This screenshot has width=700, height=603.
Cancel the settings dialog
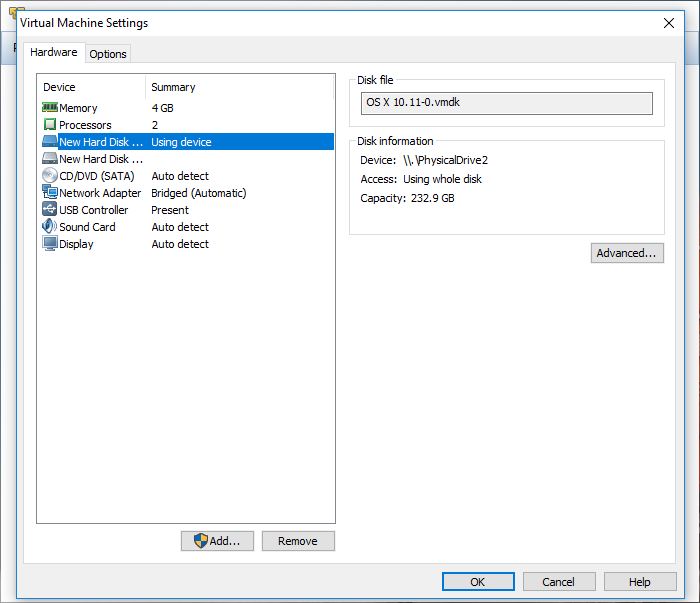(x=558, y=582)
